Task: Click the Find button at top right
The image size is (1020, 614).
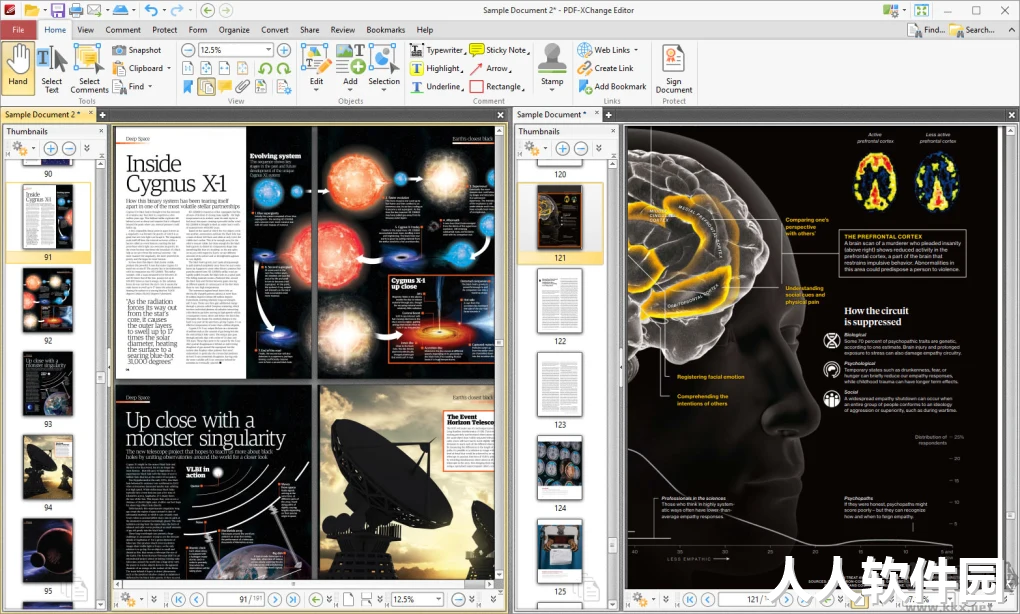Action: 926,30
